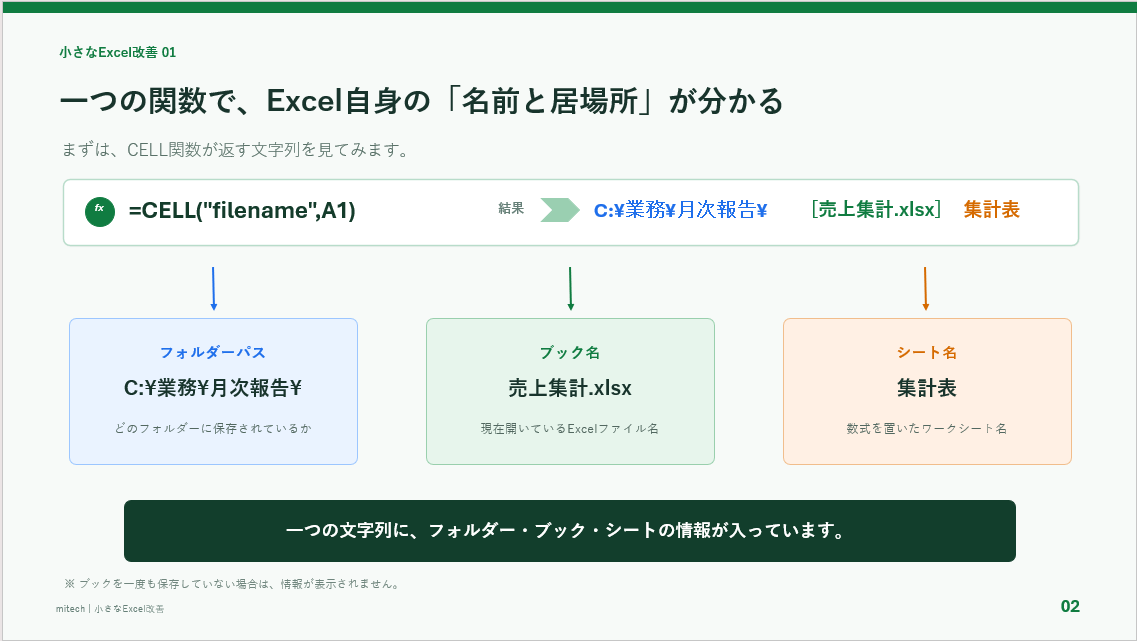This screenshot has width=1137, height=641.
Task: Click the green downward arrow above ブック名
Action: pos(571,289)
